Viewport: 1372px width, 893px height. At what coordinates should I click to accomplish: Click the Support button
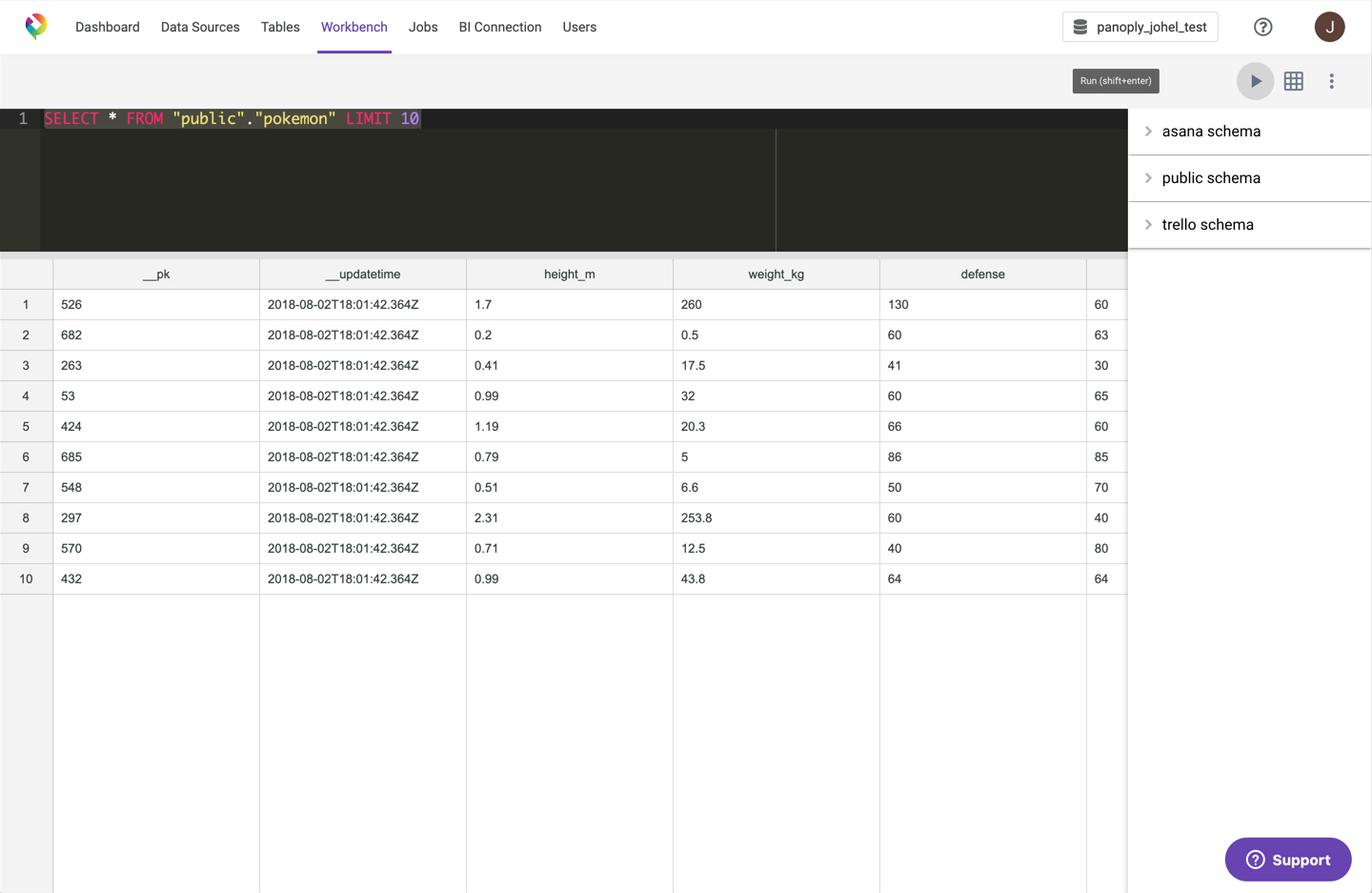pyautogui.click(x=1287, y=860)
